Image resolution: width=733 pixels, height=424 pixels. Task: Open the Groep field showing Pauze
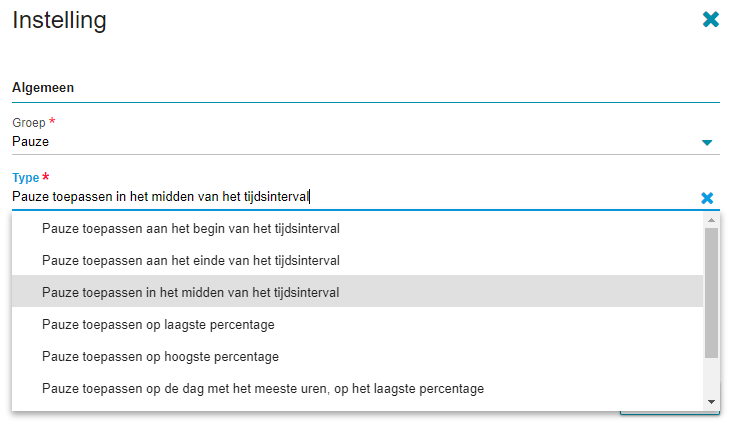pos(366,142)
